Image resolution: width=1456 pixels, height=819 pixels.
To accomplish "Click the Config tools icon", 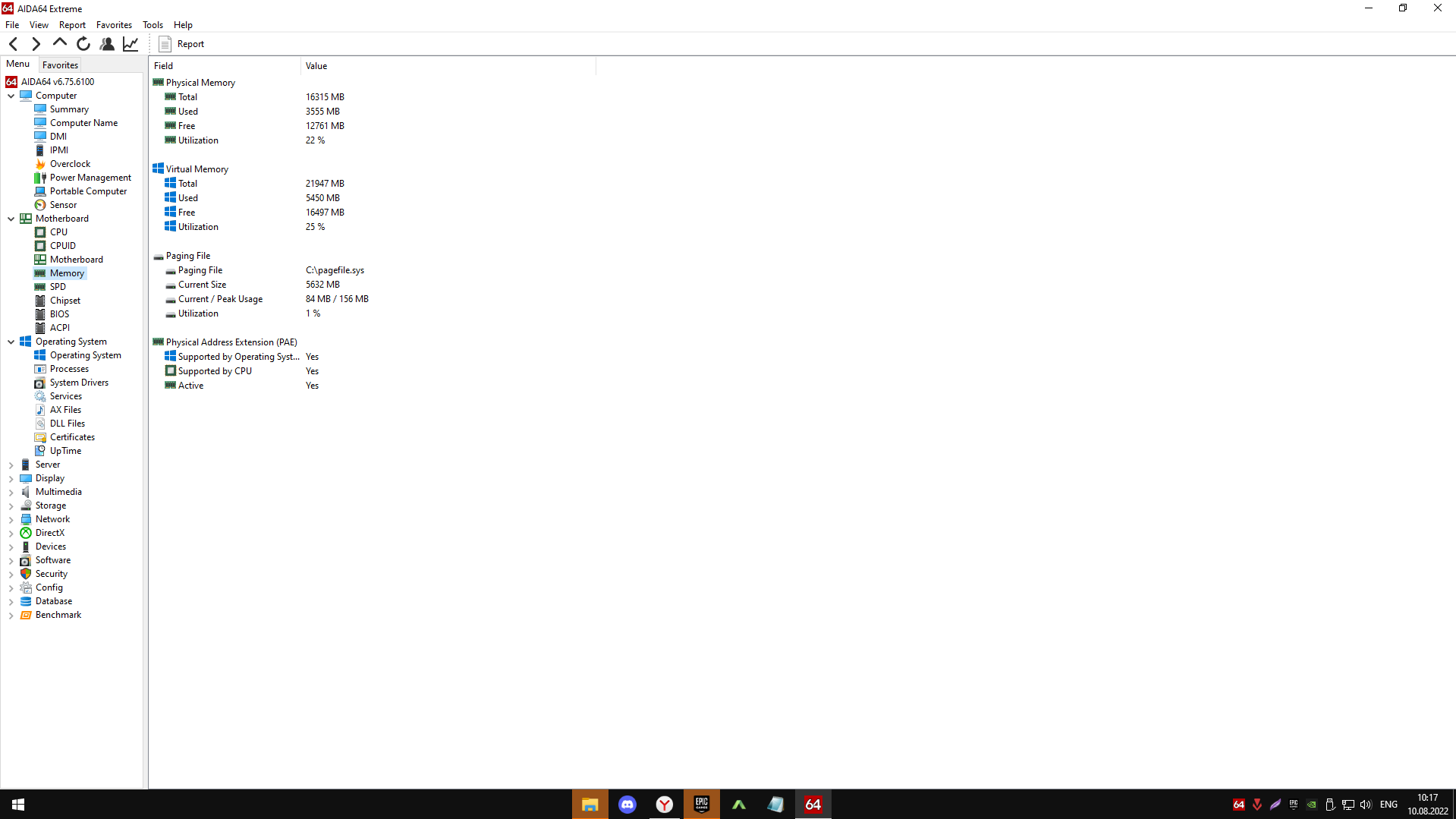I will coord(26,587).
